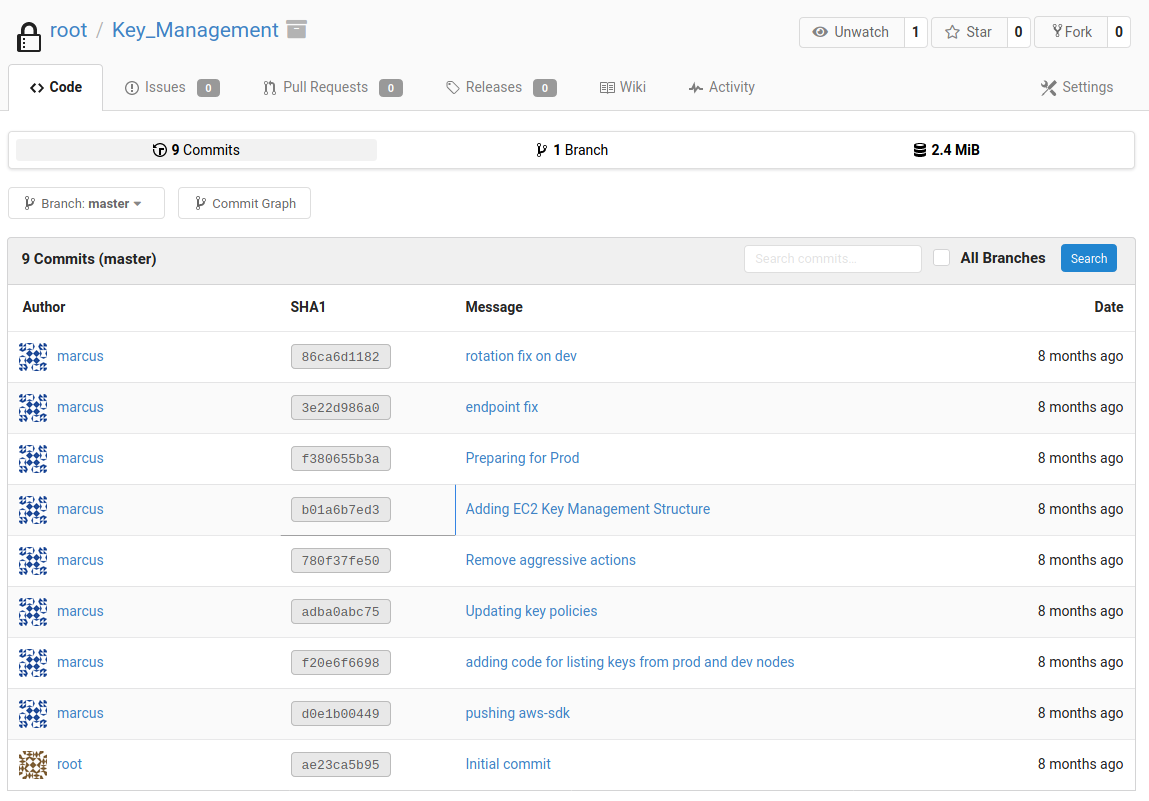Click the archive icon next to Key_Management
This screenshot has height=801, width=1149.
[296, 29]
